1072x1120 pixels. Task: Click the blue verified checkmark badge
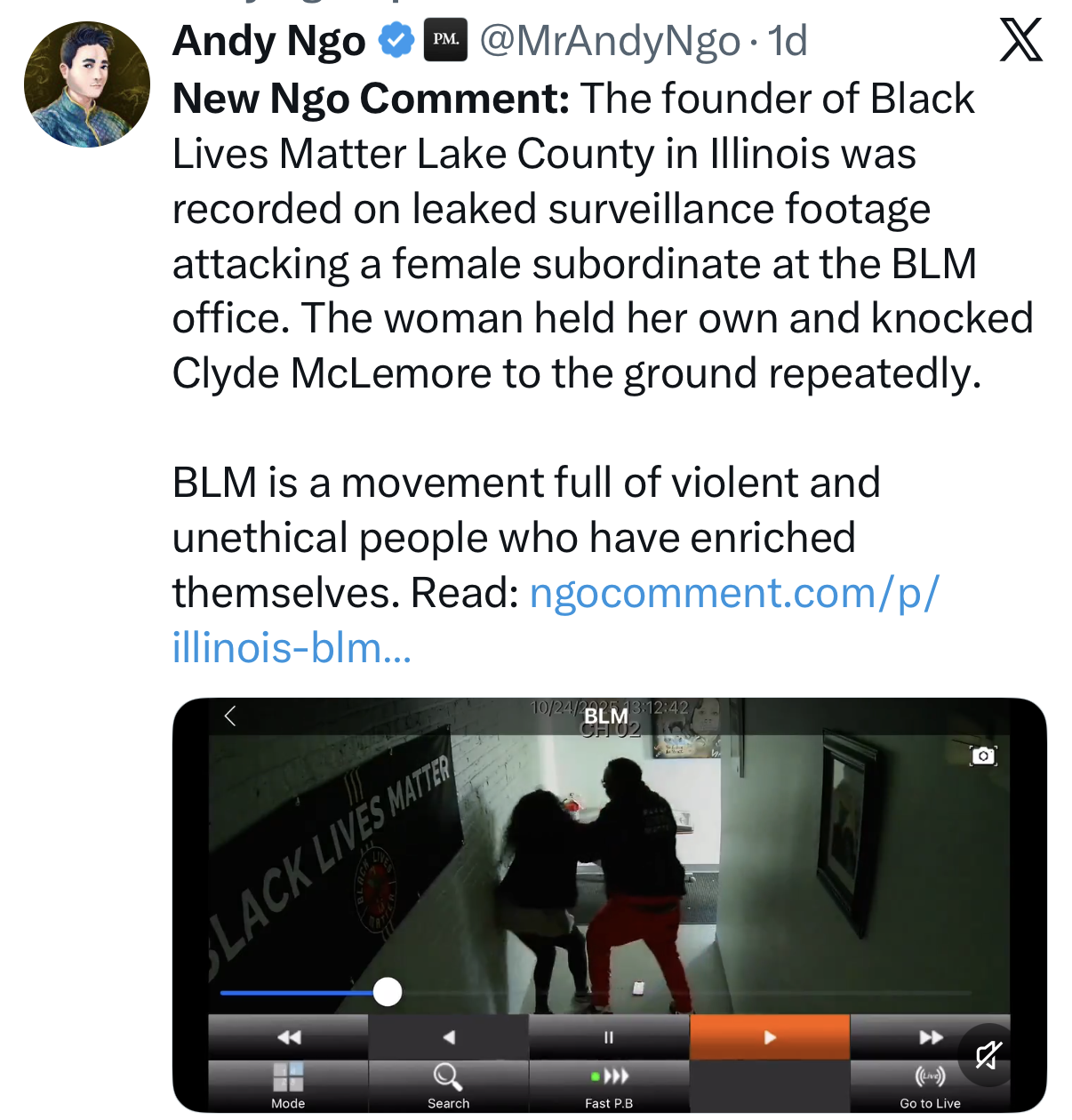(396, 41)
